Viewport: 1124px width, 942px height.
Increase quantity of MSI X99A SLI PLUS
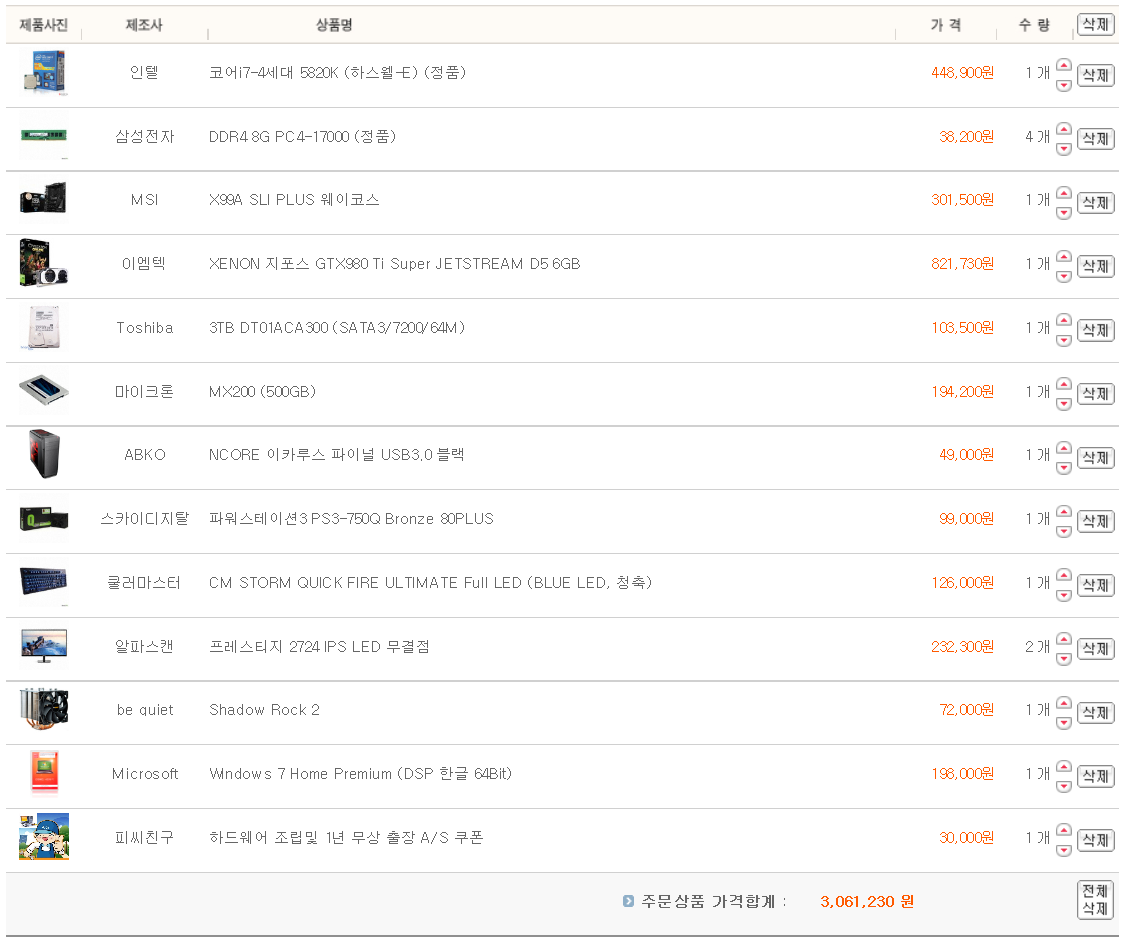(x=1064, y=192)
